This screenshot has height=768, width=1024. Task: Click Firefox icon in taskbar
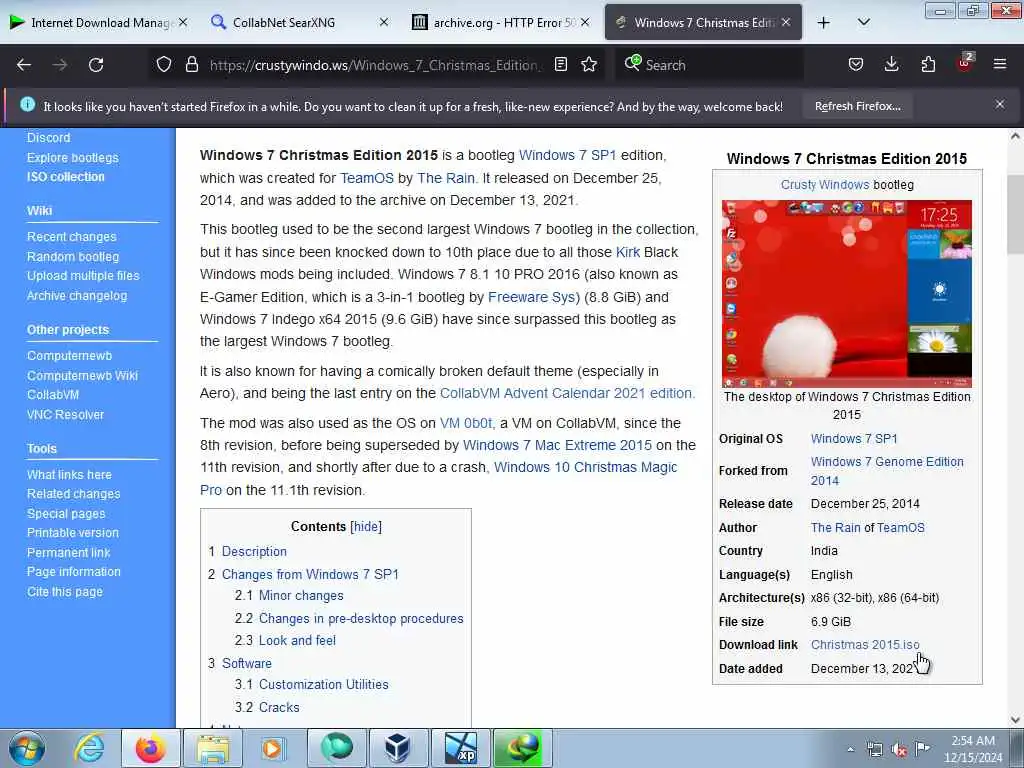point(150,748)
